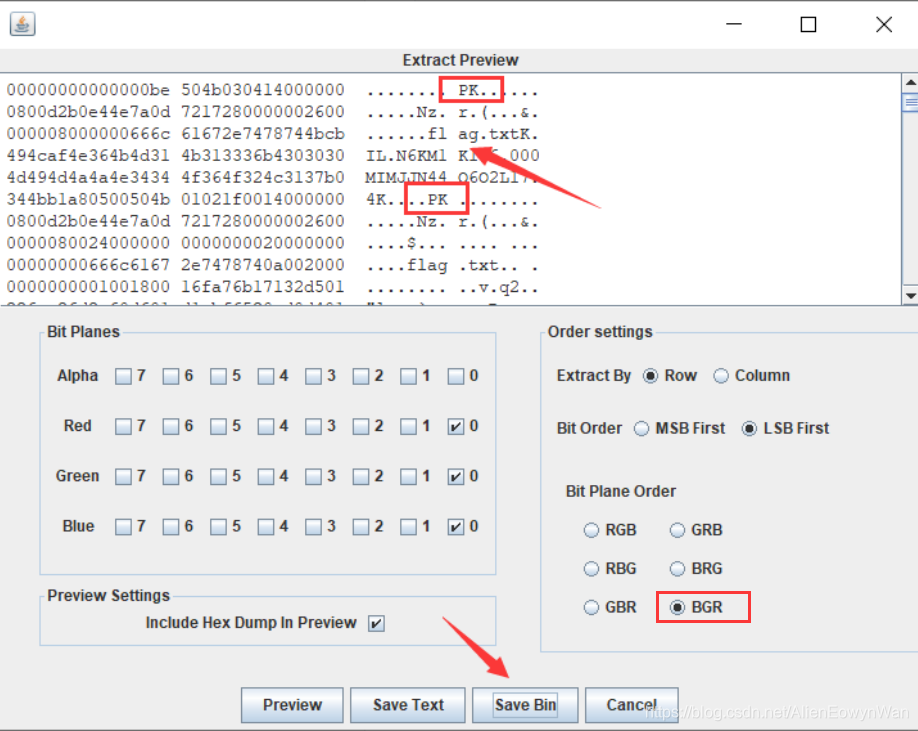Screen dimensions: 918x731
Task: Enable Red bit plane 2
Action: tap(361, 426)
